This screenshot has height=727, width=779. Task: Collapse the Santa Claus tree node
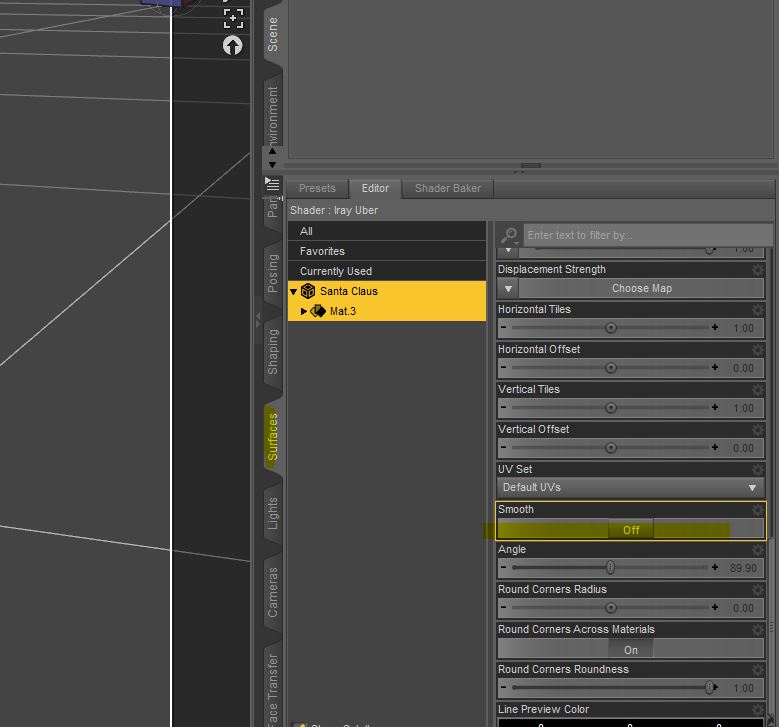(x=294, y=292)
